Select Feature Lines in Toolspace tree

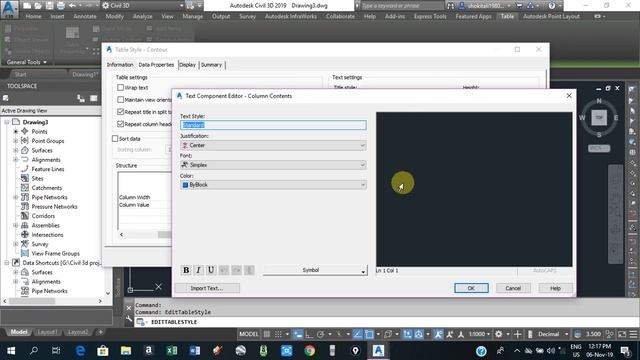(48, 169)
